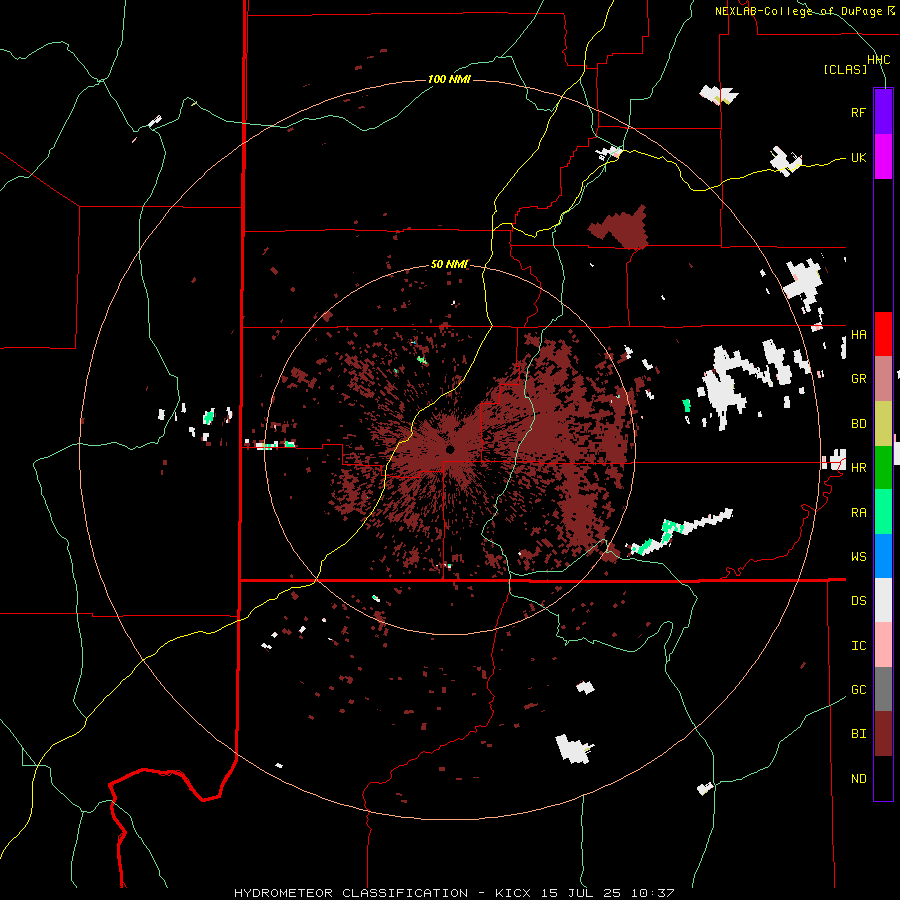The image size is (900, 900).
Task: Click the BI legend label
Action: (x=858, y=734)
